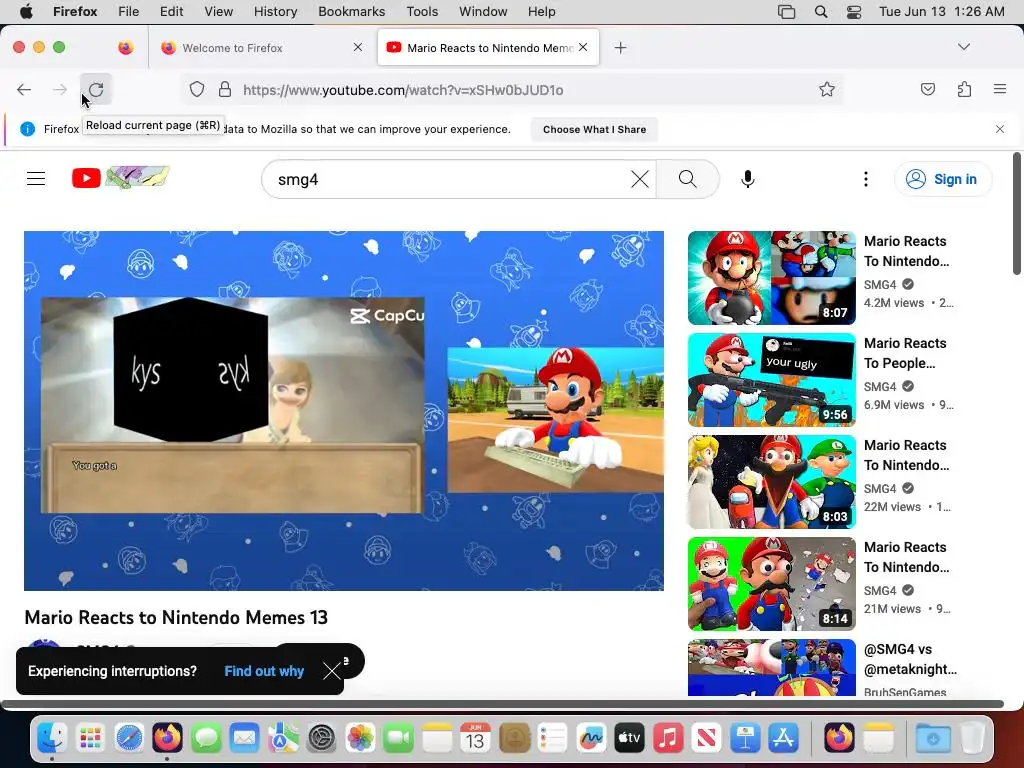Screen dimensions: 1024x768
Task: Clear the smg4 search query
Action: 640,179
